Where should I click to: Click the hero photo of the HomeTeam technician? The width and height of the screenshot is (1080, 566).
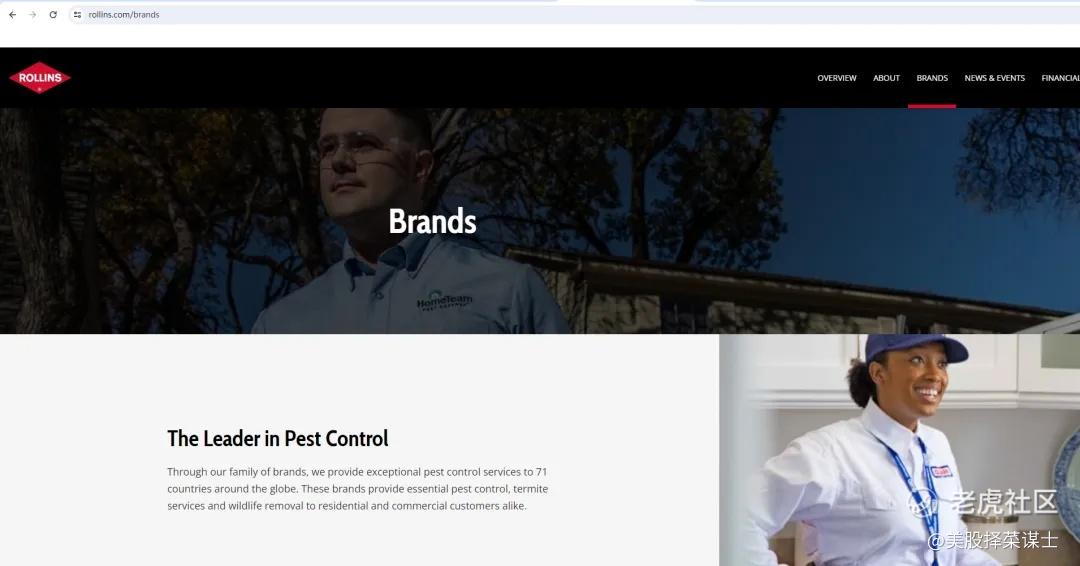(x=540, y=221)
